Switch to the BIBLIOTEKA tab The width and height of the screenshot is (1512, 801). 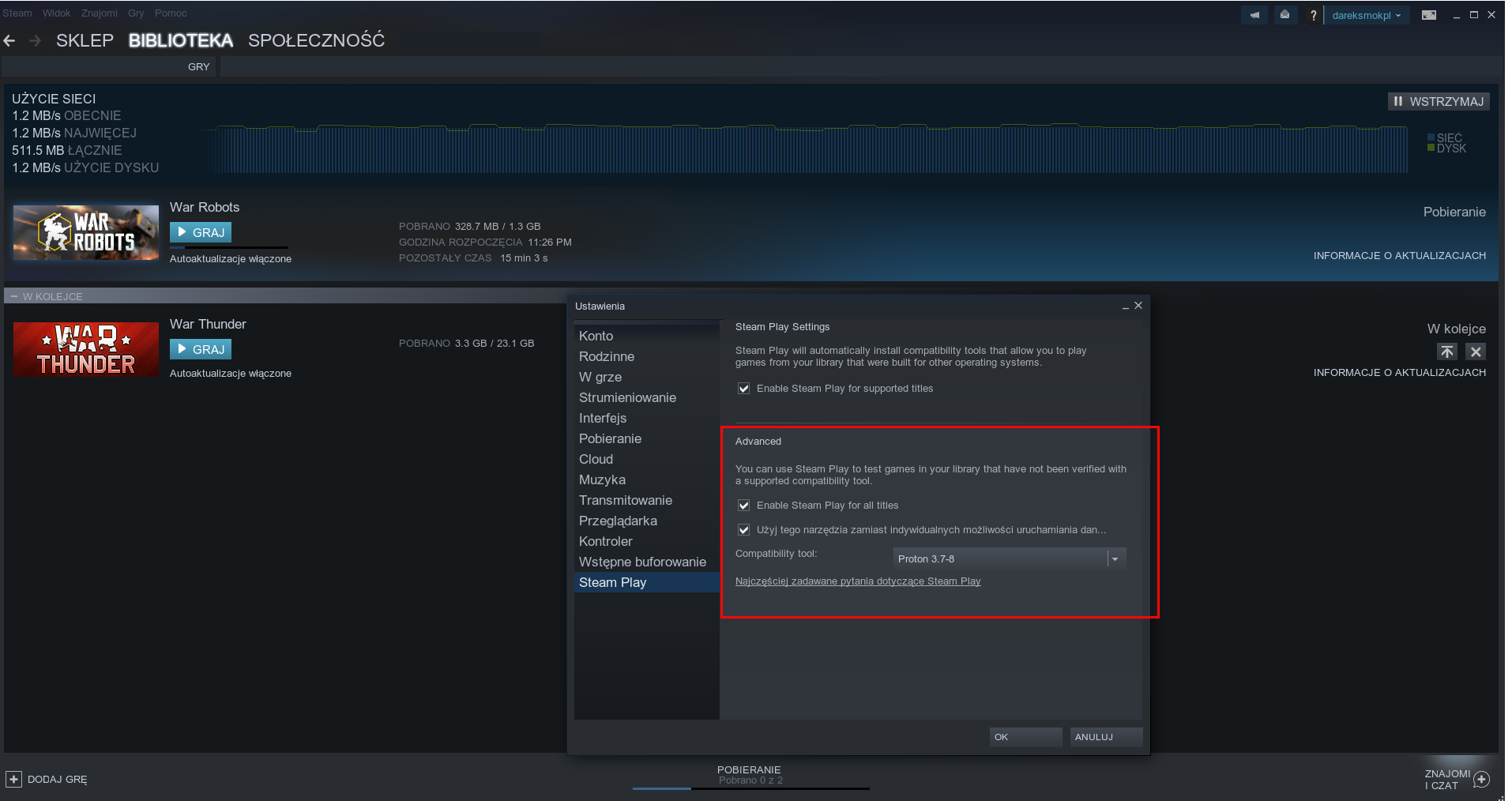coord(181,40)
